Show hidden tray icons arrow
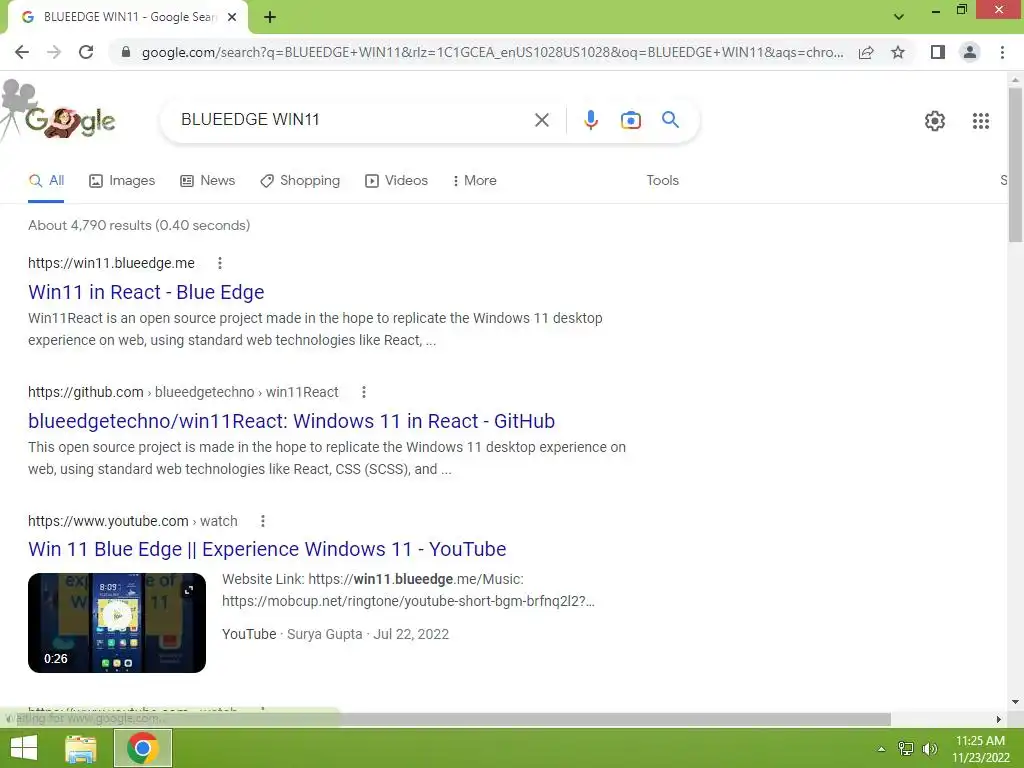Viewport: 1024px width, 768px height. (x=881, y=749)
